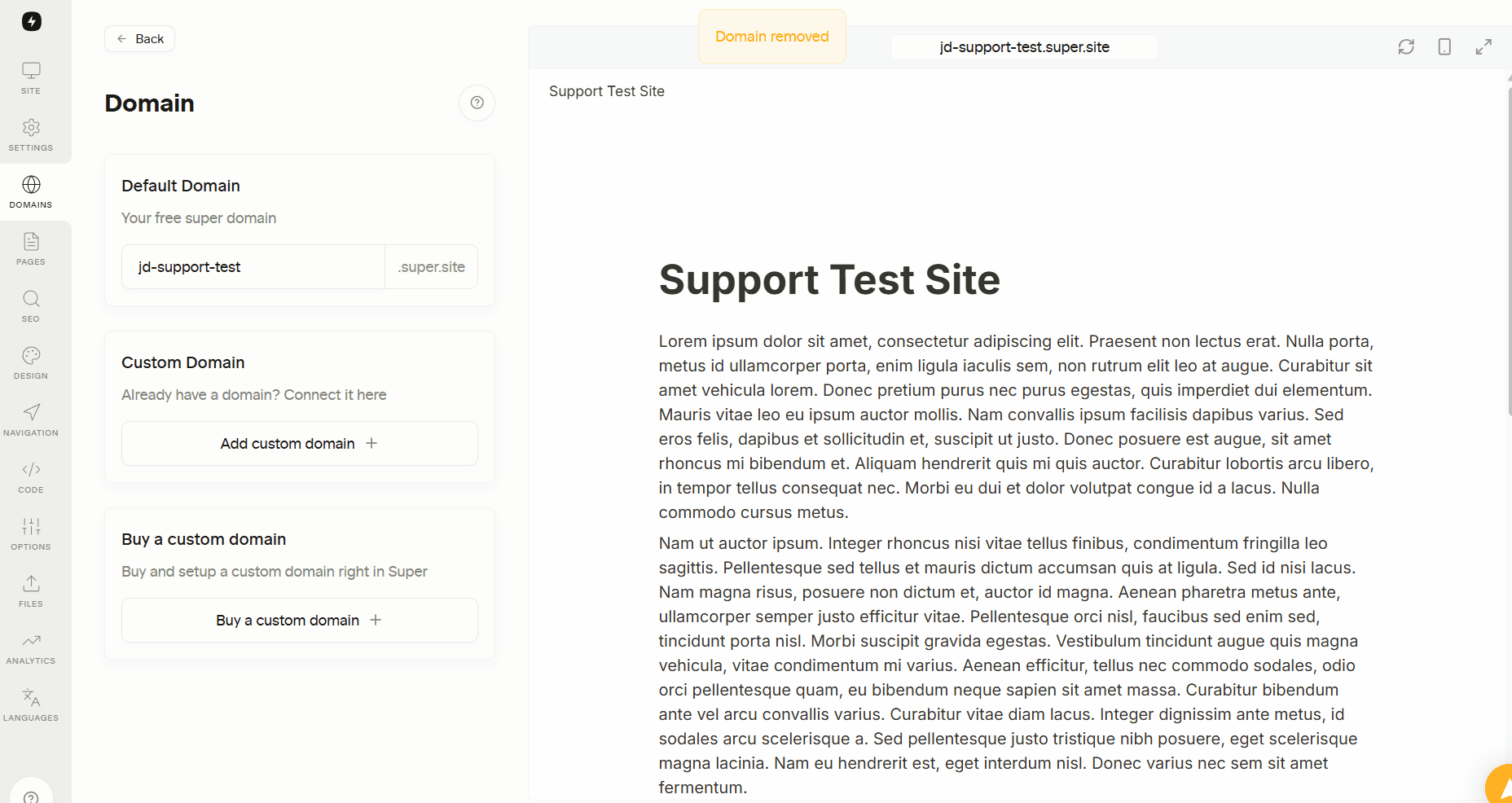1512x803 pixels.
Task: Open the Navigation panel
Action: (31, 420)
